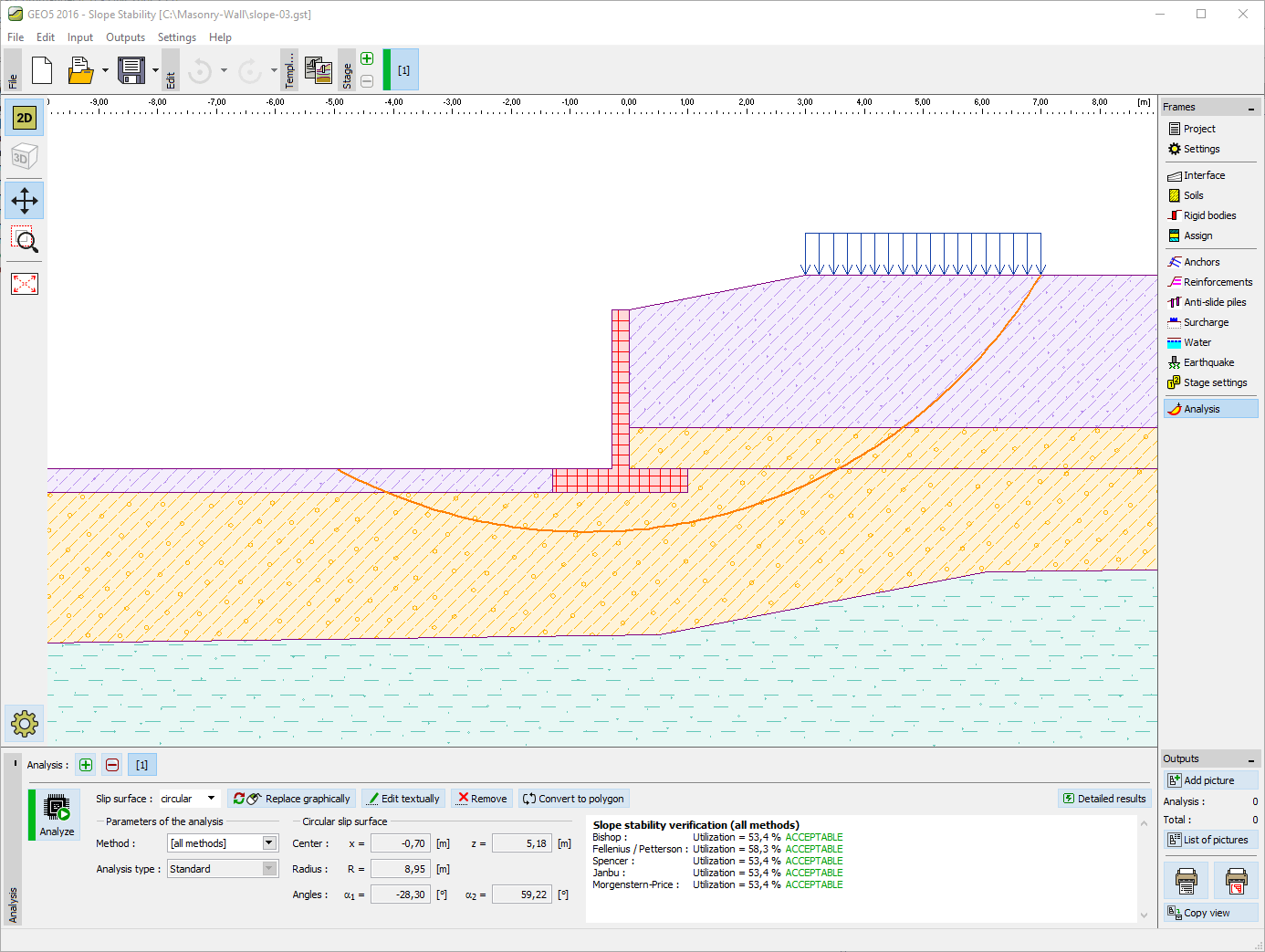Click the fit-to-window view icon

tap(25, 284)
